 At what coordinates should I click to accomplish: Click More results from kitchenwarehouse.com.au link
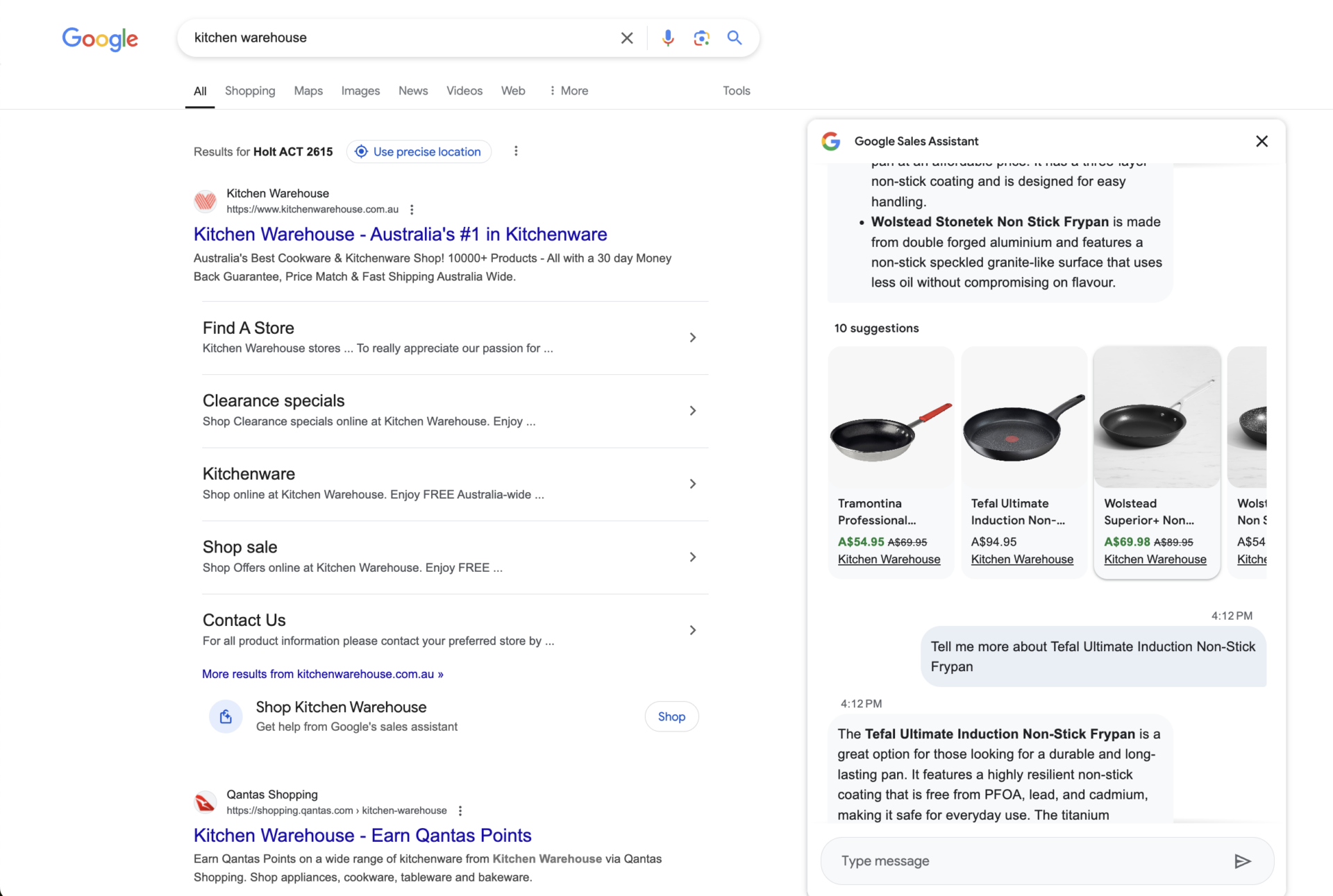click(323, 673)
